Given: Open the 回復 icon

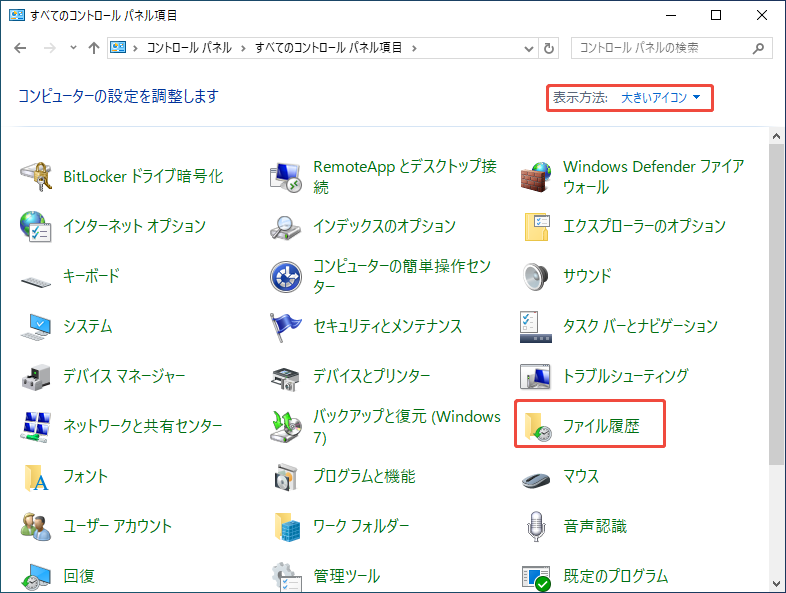Looking at the screenshot, I should (36, 576).
